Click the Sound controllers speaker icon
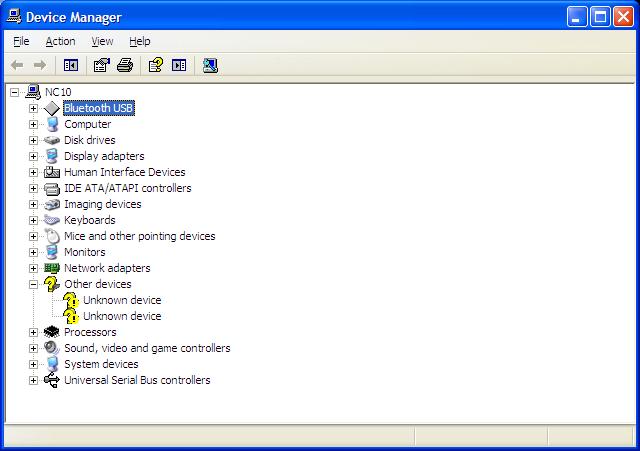This screenshot has height=451, width=640. (x=52, y=348)
